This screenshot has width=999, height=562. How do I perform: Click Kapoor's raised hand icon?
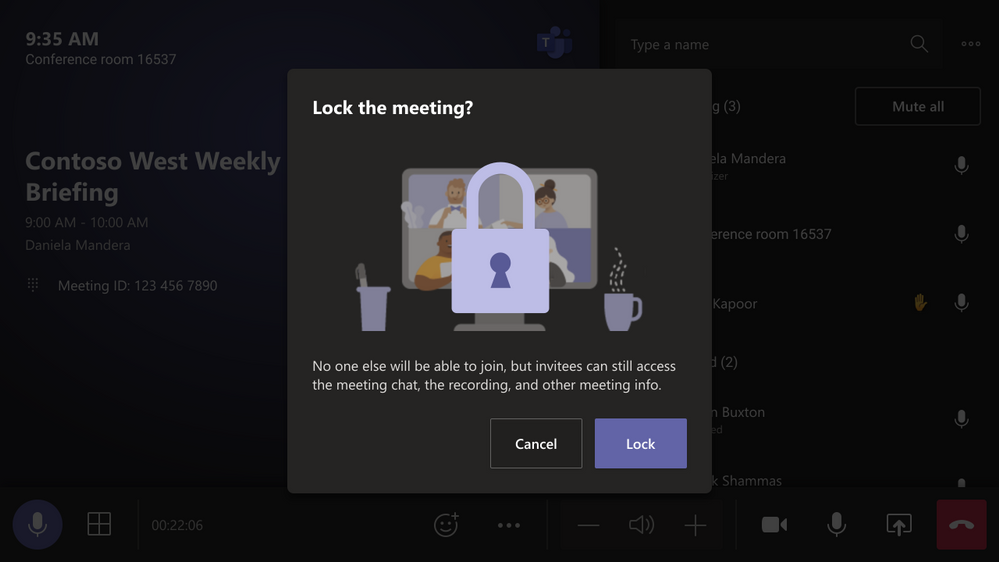920,302
